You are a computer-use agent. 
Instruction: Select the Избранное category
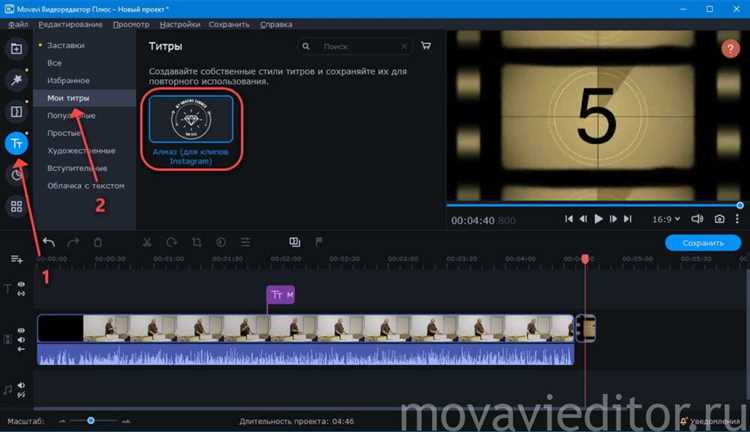tap(68, 80)
